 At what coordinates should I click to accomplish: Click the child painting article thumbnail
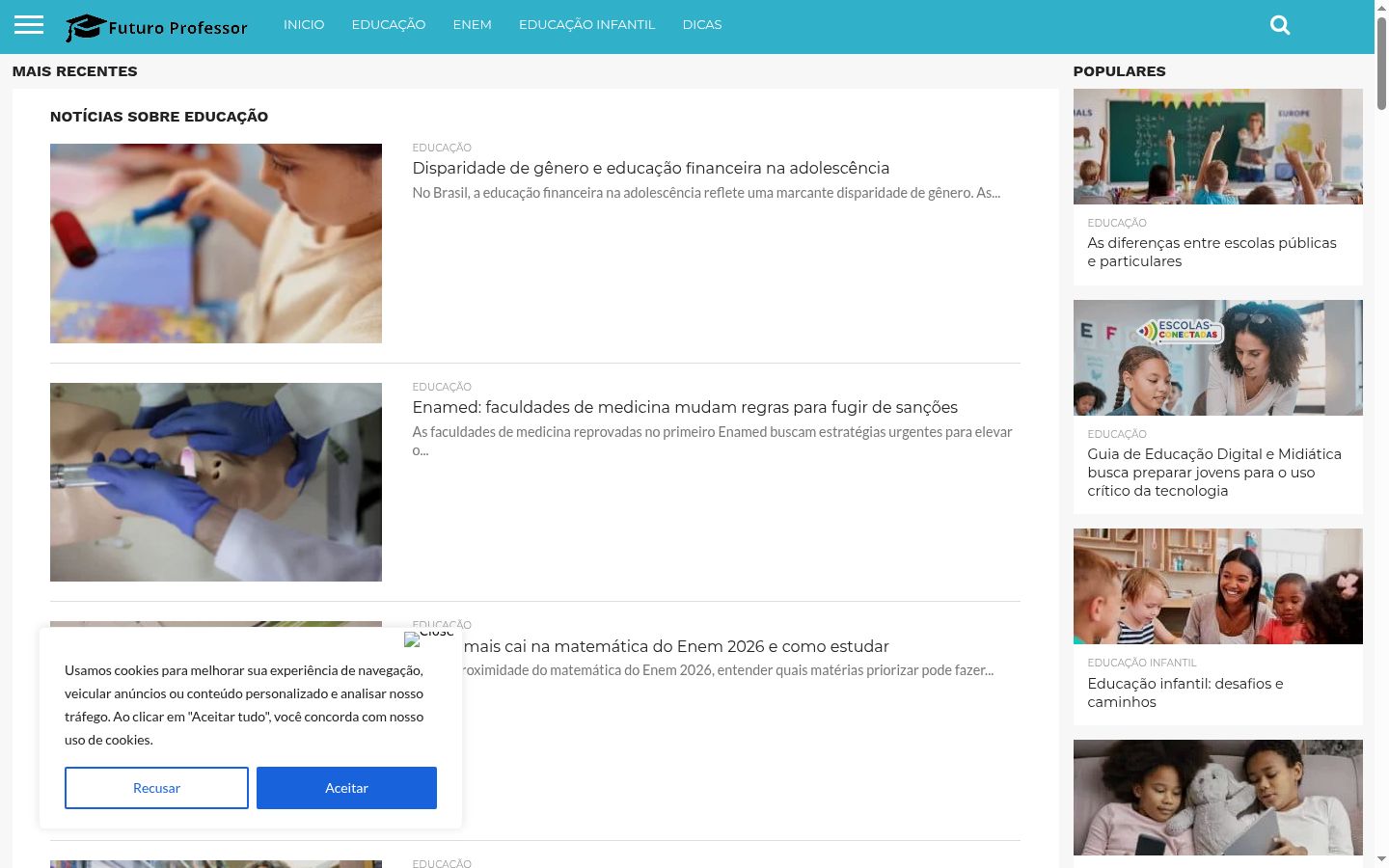click(216, 243)
